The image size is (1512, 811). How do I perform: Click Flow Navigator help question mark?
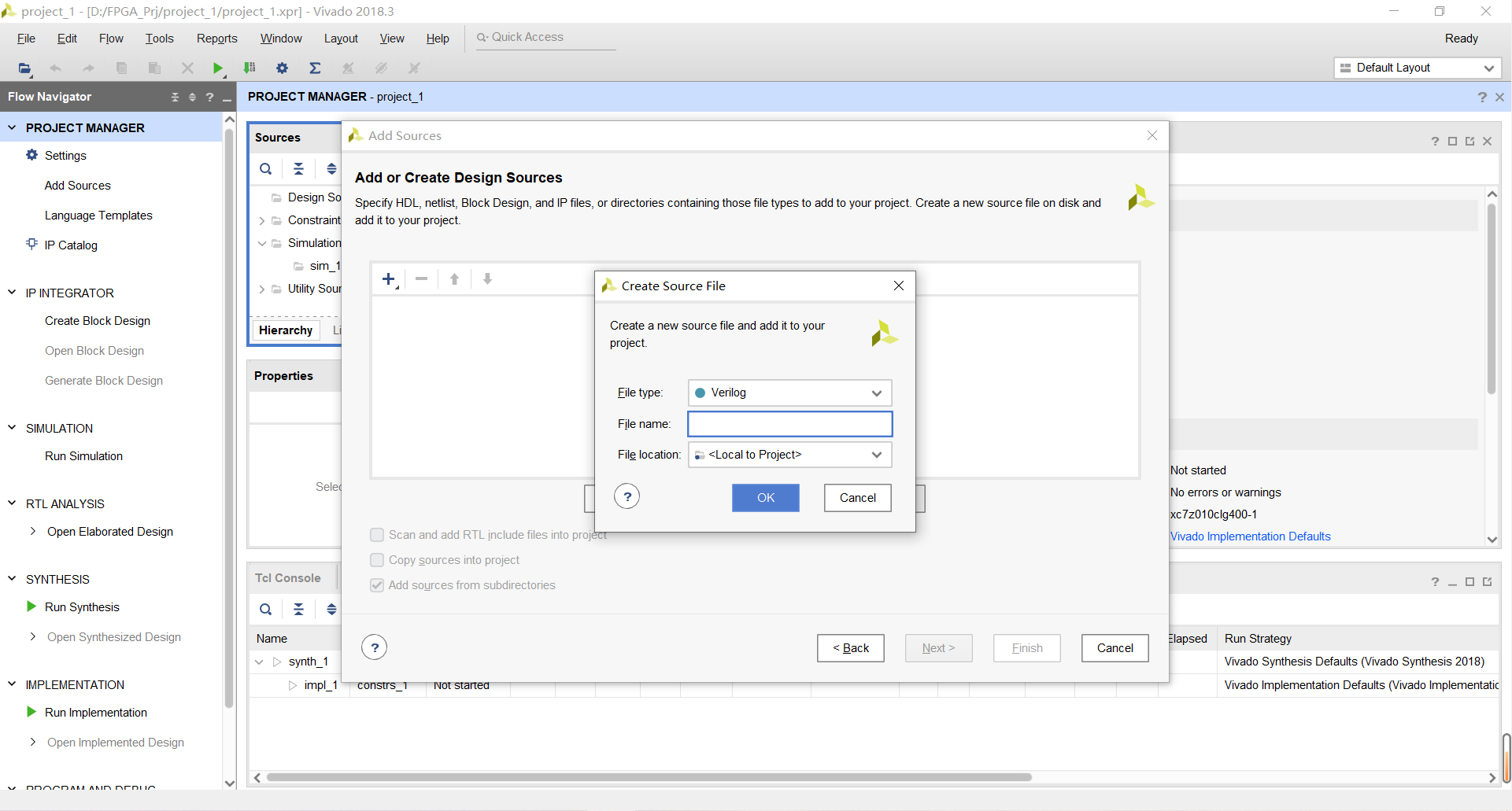209,97
